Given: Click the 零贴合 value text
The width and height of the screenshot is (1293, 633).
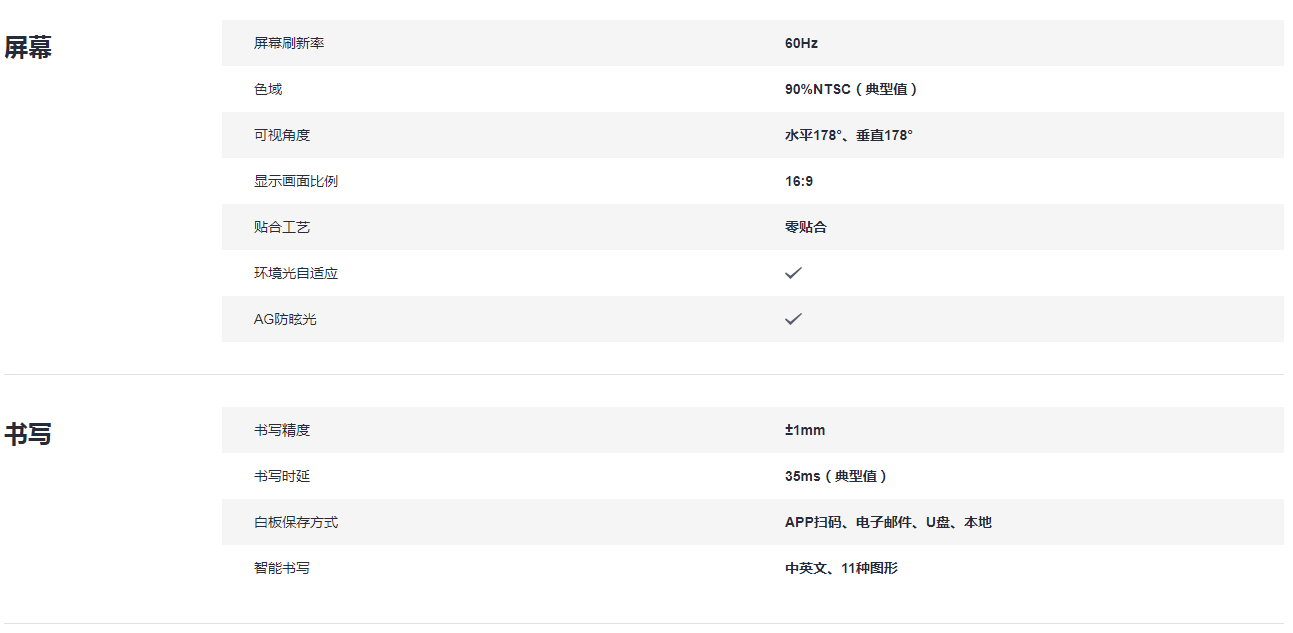Looking at the screenshot, I should (x=806, y=227).
